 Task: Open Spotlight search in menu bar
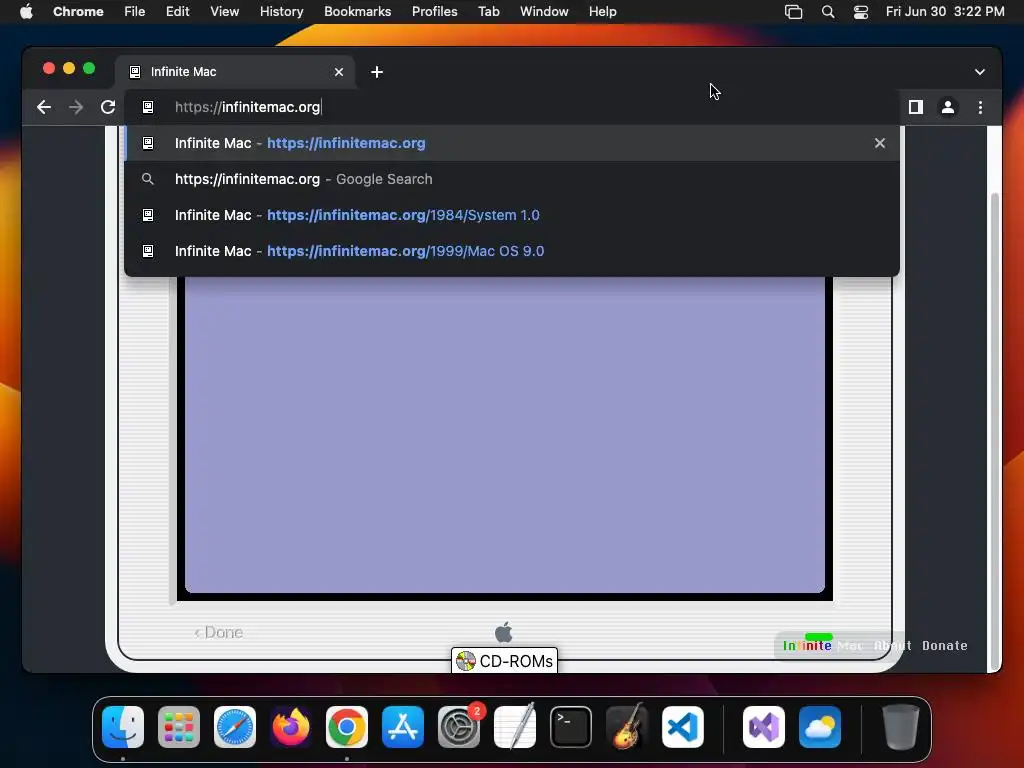(827, 12)
